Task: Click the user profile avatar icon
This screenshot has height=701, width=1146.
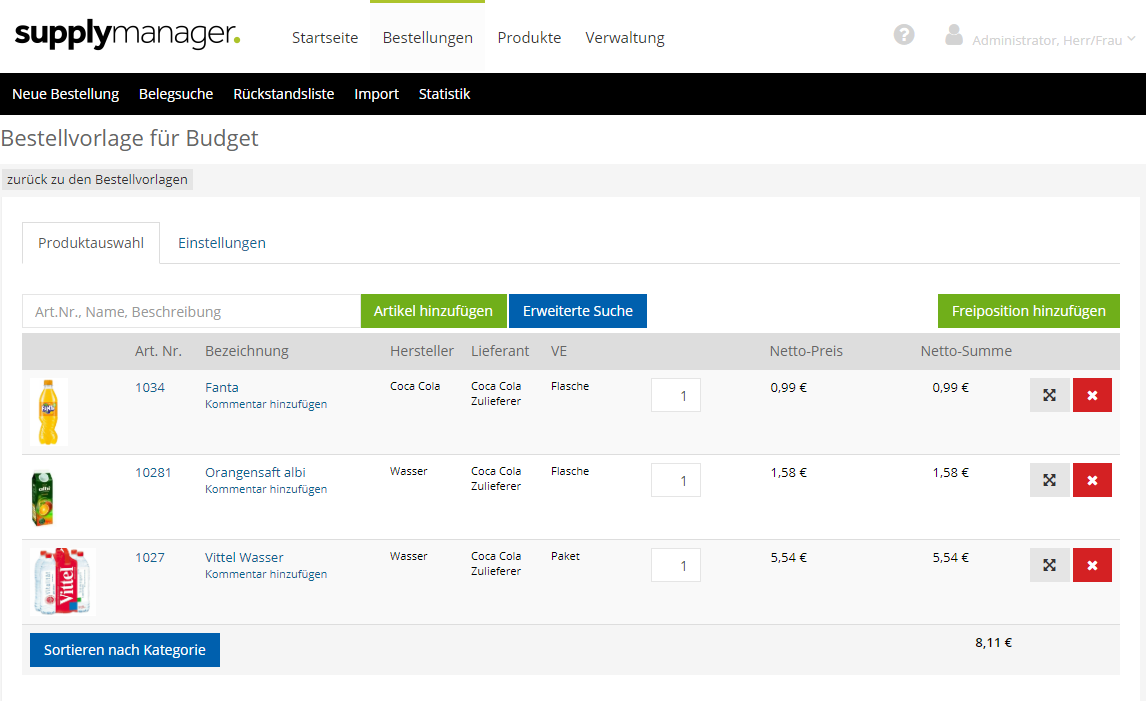Action: click(x=954, y=35)
